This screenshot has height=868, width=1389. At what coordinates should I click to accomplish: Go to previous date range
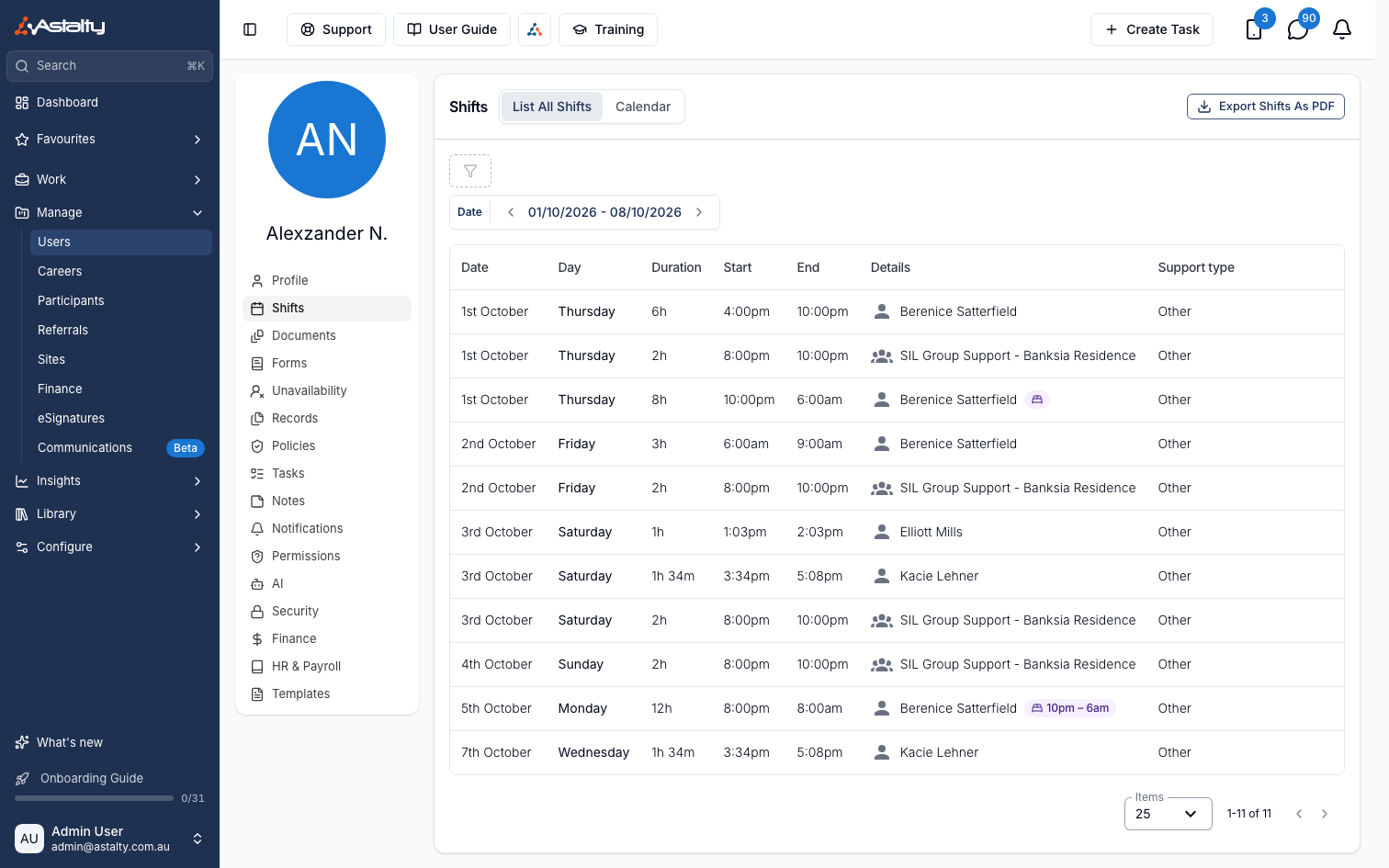point(511,212)
